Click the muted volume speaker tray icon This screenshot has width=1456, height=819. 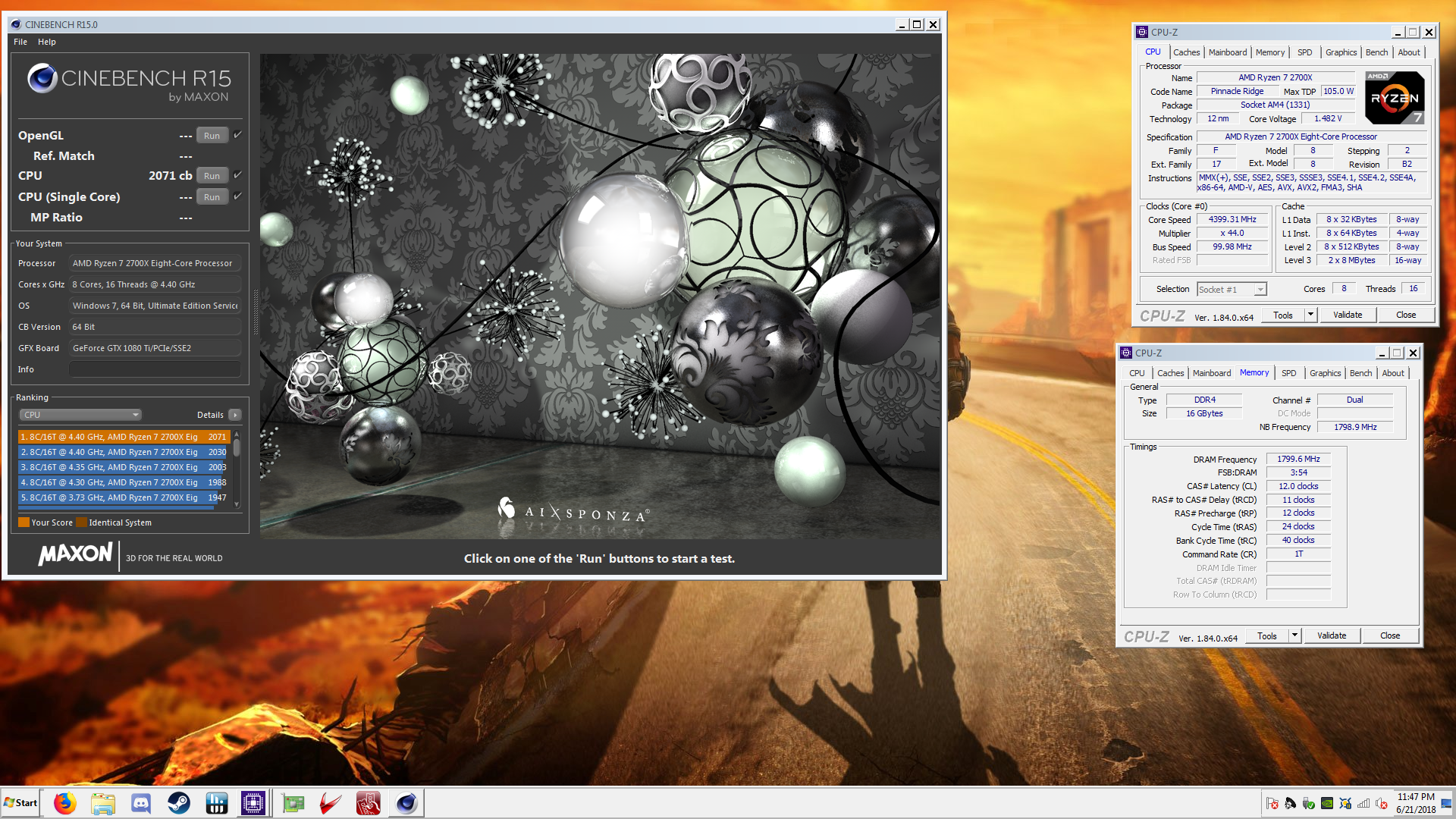pos(1382,804)
